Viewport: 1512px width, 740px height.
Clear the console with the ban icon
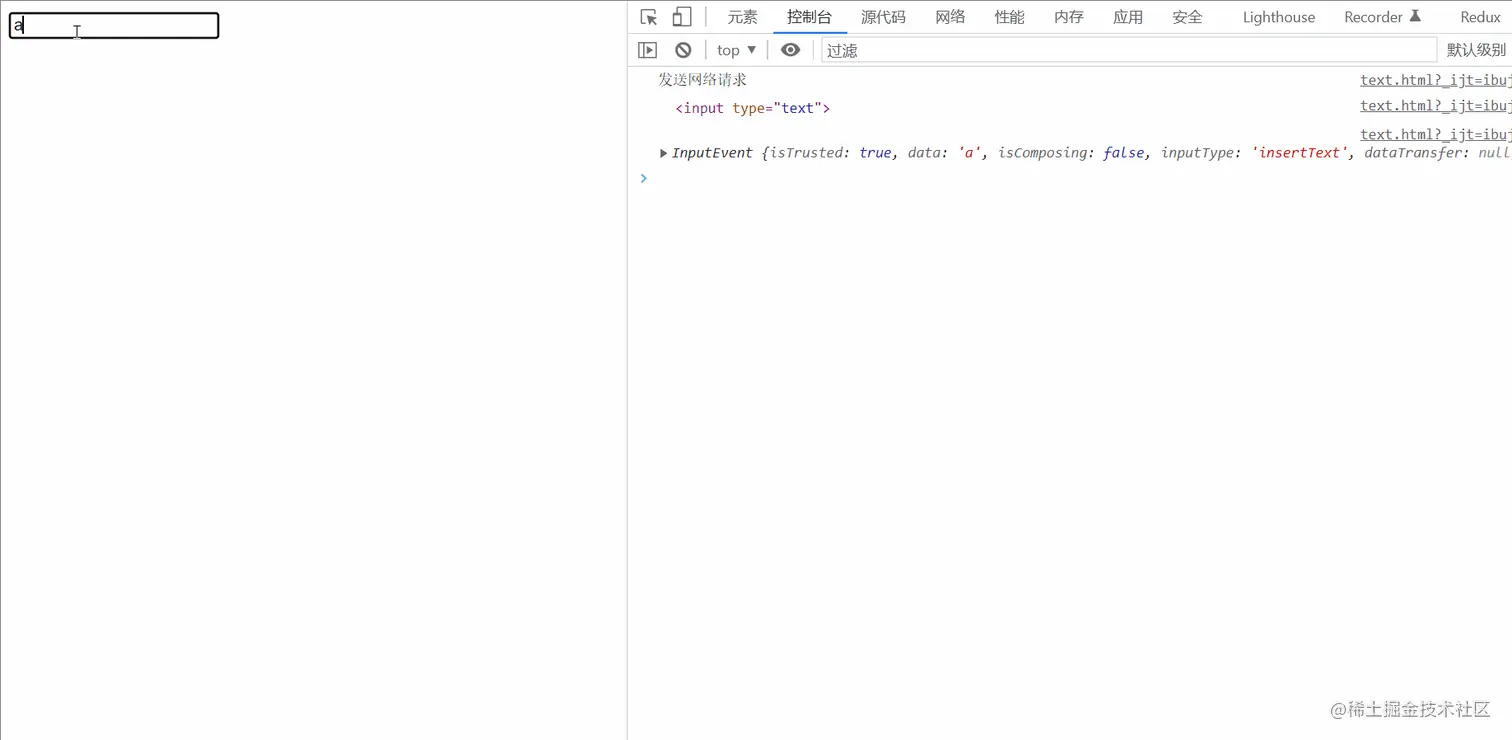coord(683,50)
